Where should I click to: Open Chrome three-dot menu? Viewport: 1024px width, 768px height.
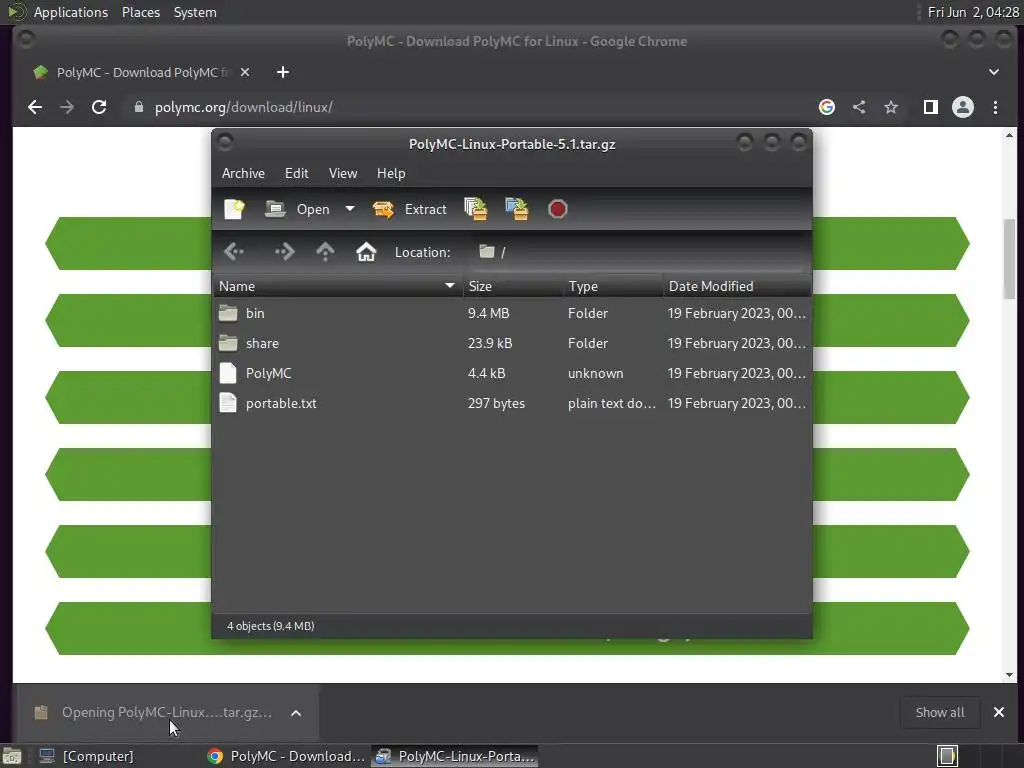pyautogui.click(x=995, y=107)
